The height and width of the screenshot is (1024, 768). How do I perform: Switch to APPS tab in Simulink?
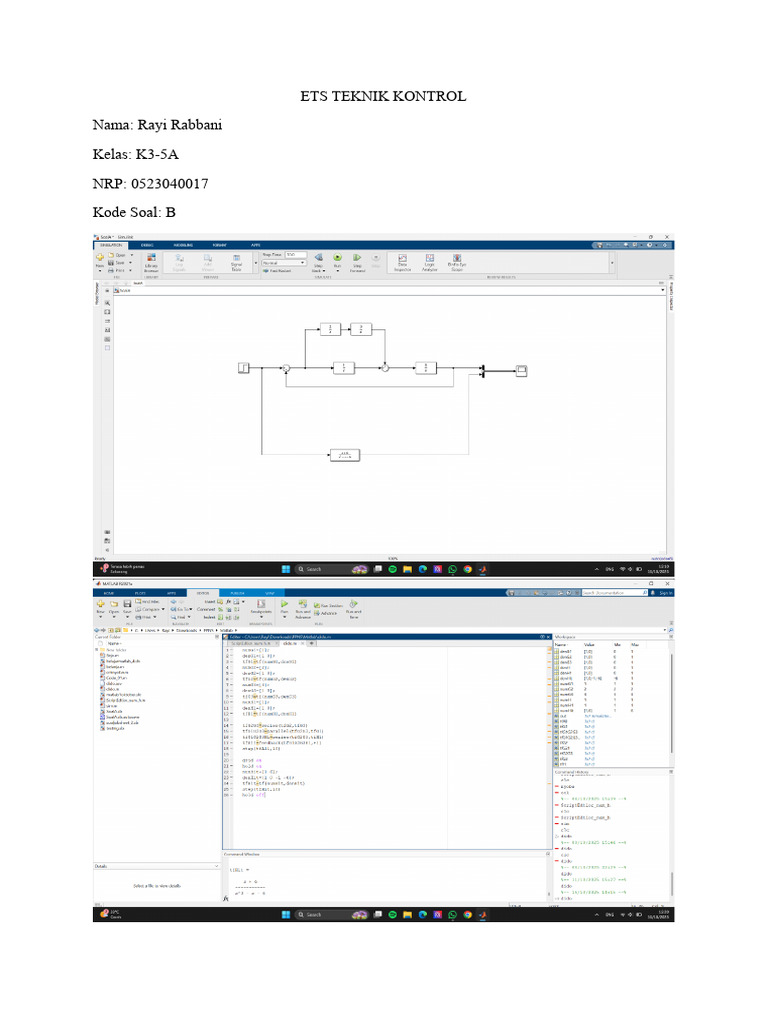[255, 245]
